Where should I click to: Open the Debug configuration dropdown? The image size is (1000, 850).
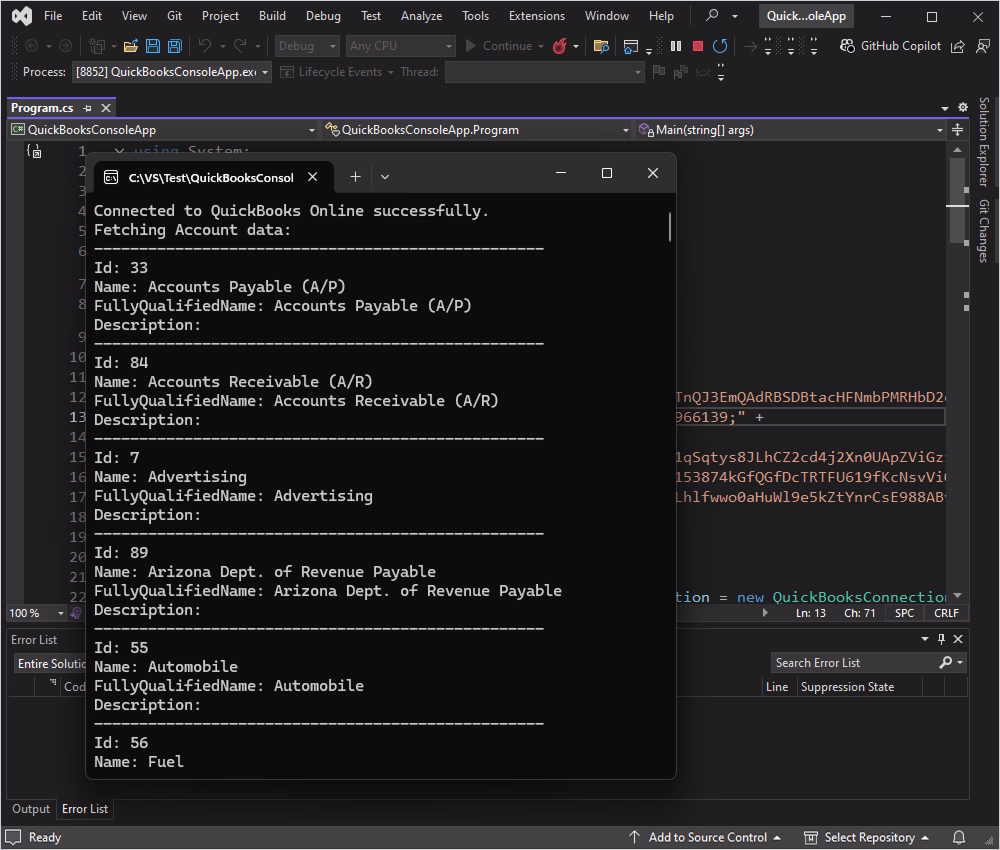[x=307, y=46]
